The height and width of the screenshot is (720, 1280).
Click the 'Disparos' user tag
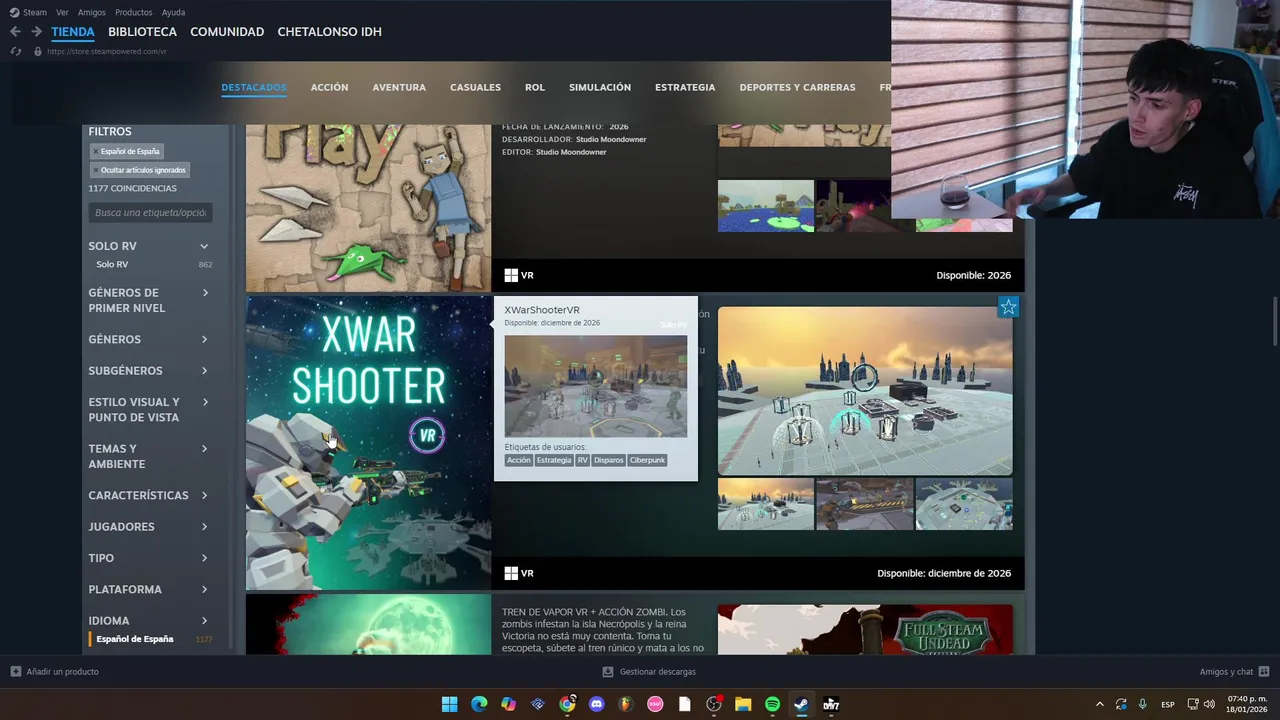[608, 460]
